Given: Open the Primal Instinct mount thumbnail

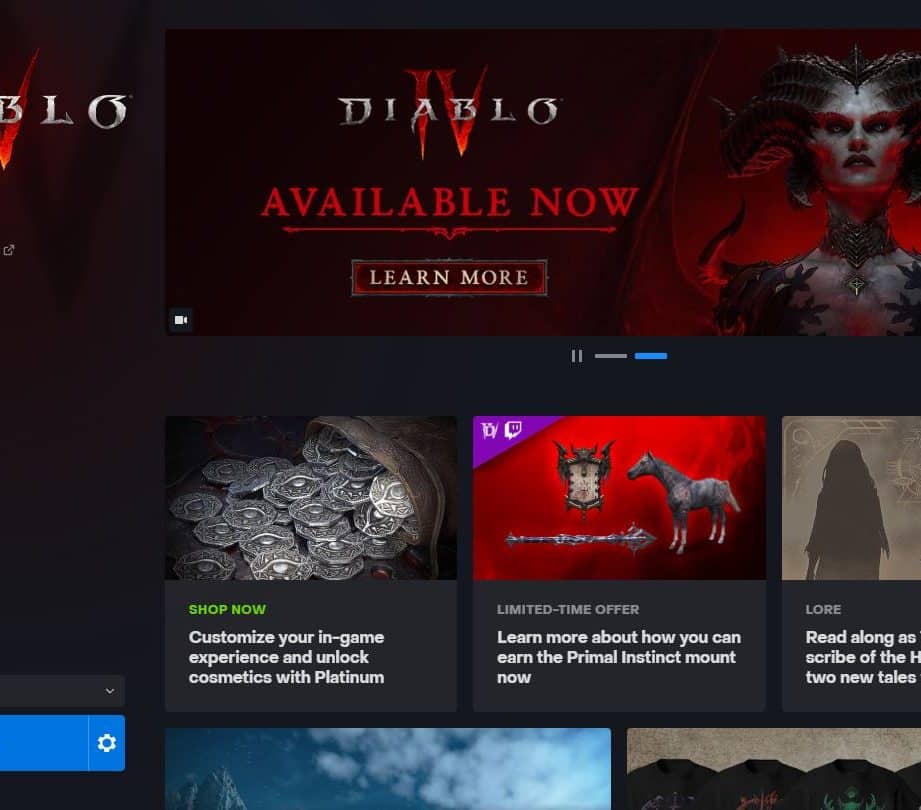Looking at the screenshot, I should [x=619, y=498].
